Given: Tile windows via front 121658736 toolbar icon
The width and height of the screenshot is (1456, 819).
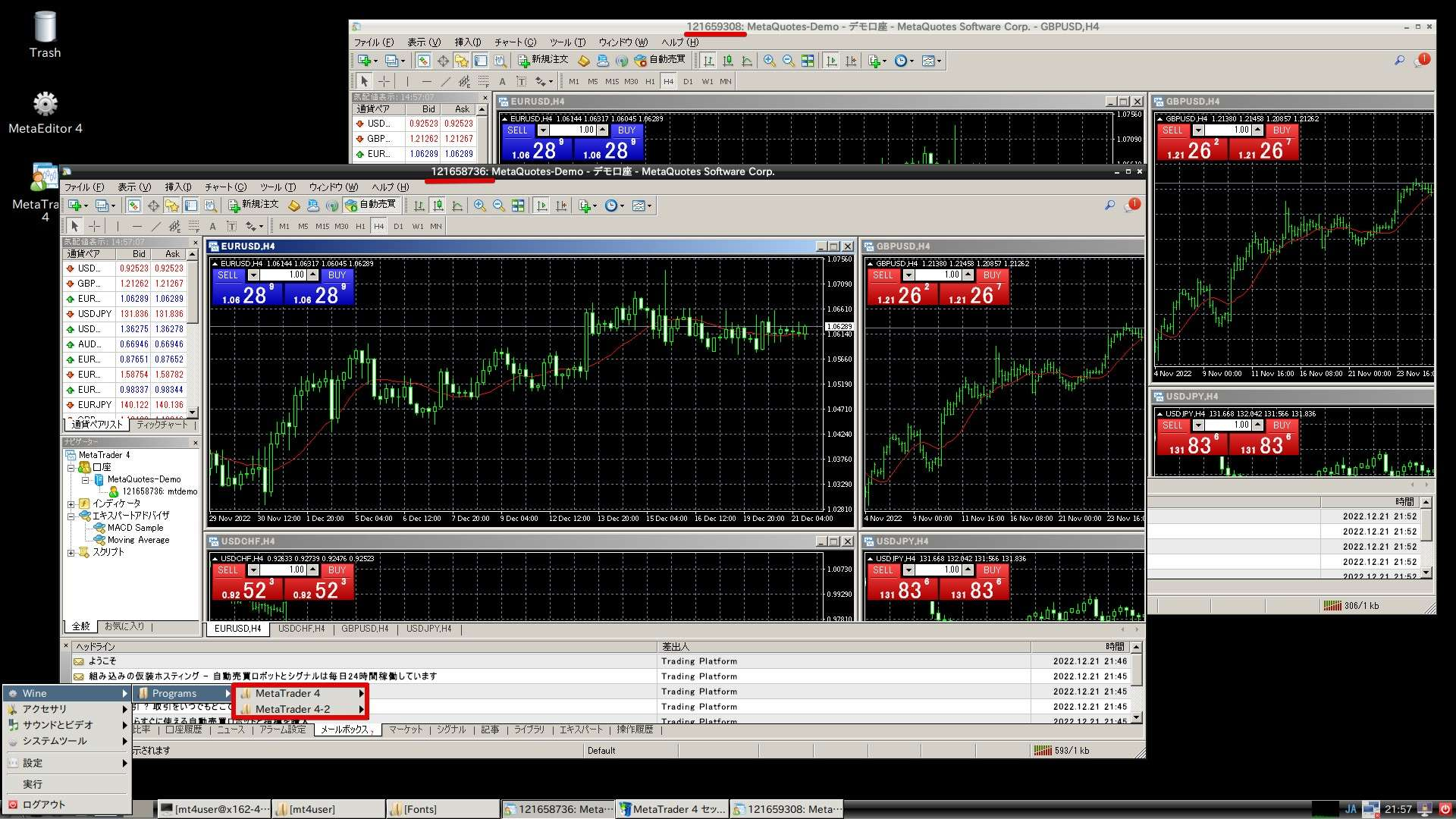Looking at the screenshot, I should click(x=518, y=206).
